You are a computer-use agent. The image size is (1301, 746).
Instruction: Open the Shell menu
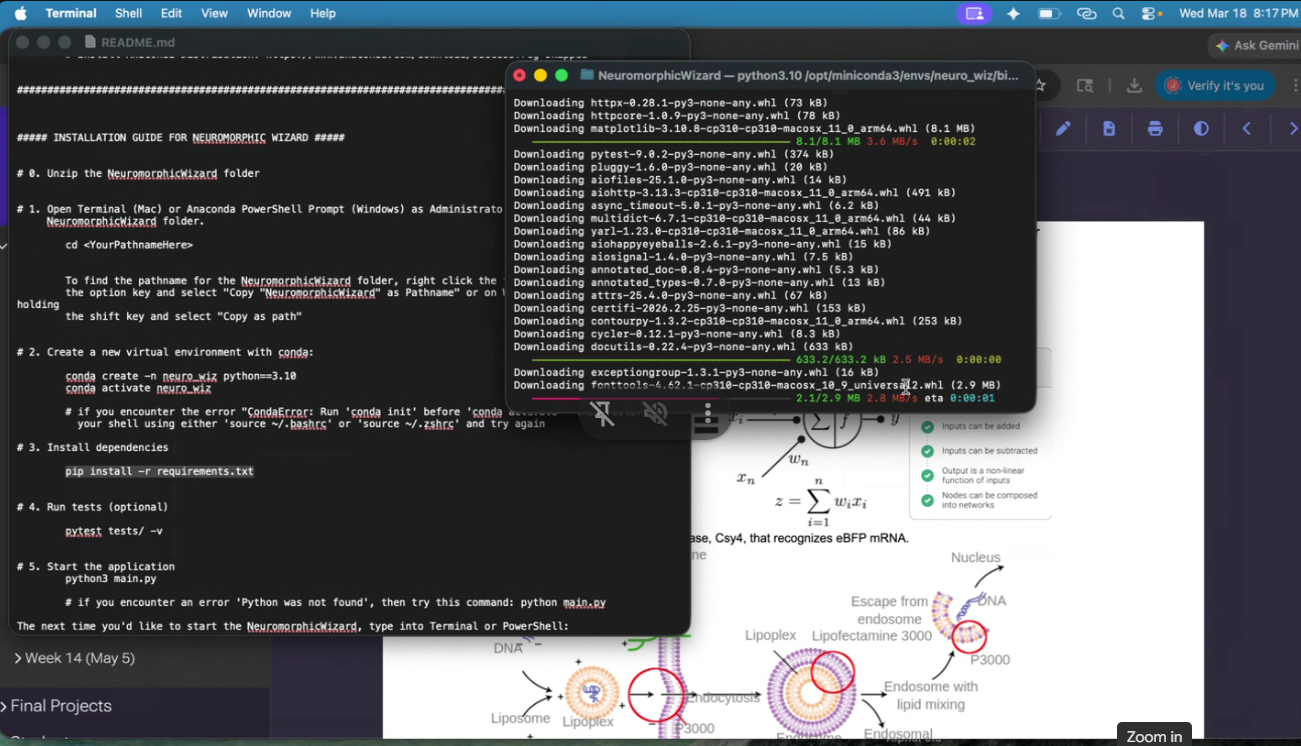(129, 13)
